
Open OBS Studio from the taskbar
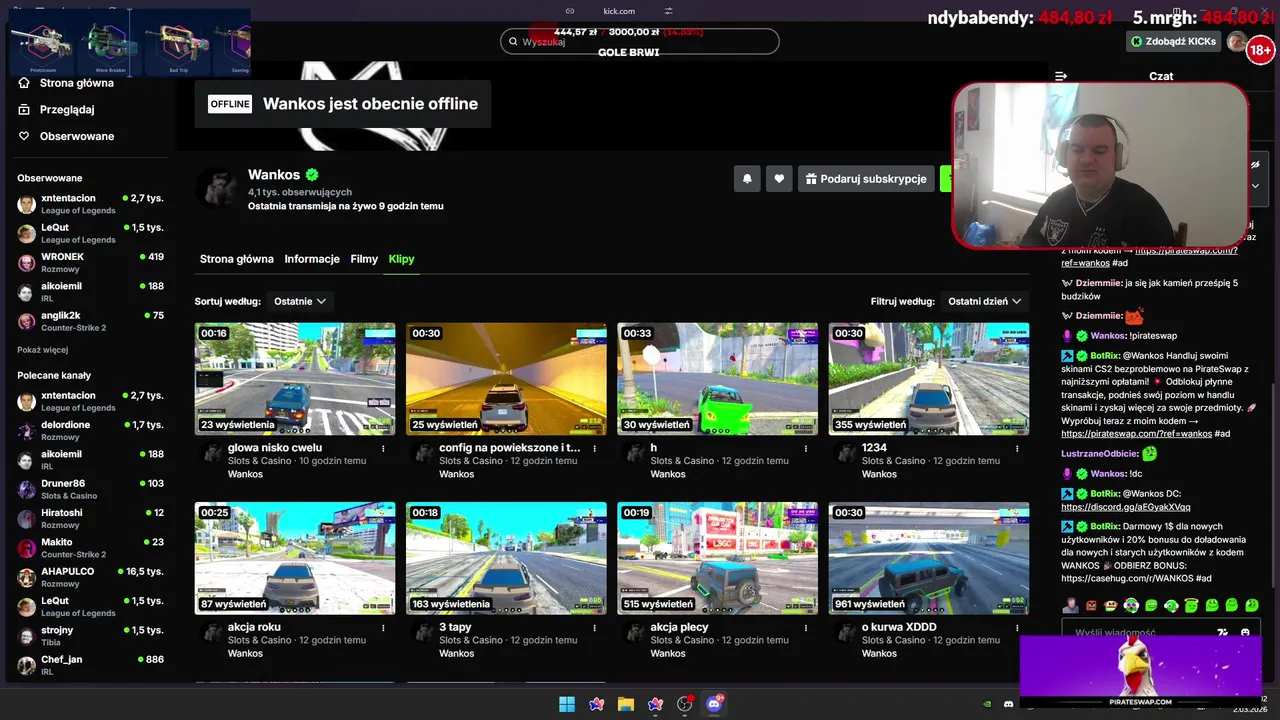click(x=685, y=704)
